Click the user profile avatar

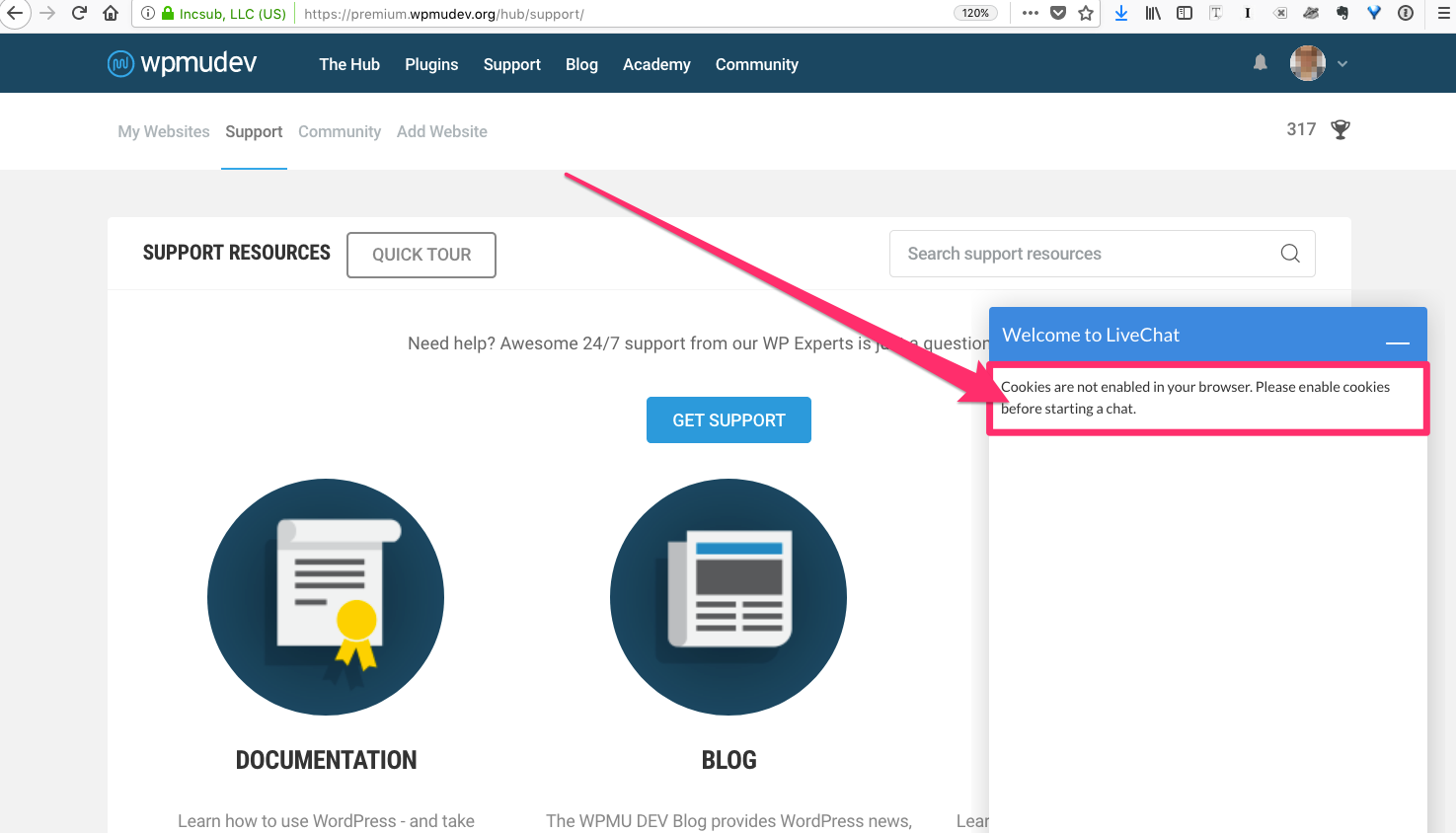pyautogui.click(x=1308, y=63)
